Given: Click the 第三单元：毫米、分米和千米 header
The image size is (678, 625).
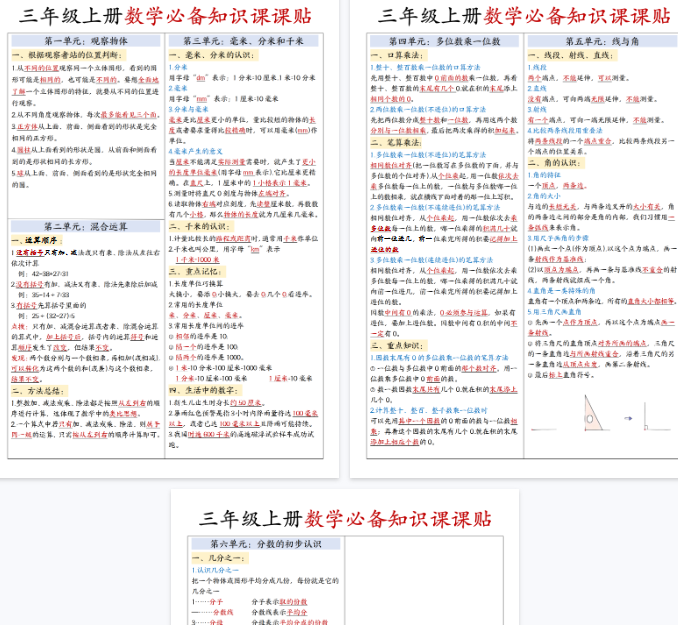Looking at the screenshot, I should tap(244, 40).
